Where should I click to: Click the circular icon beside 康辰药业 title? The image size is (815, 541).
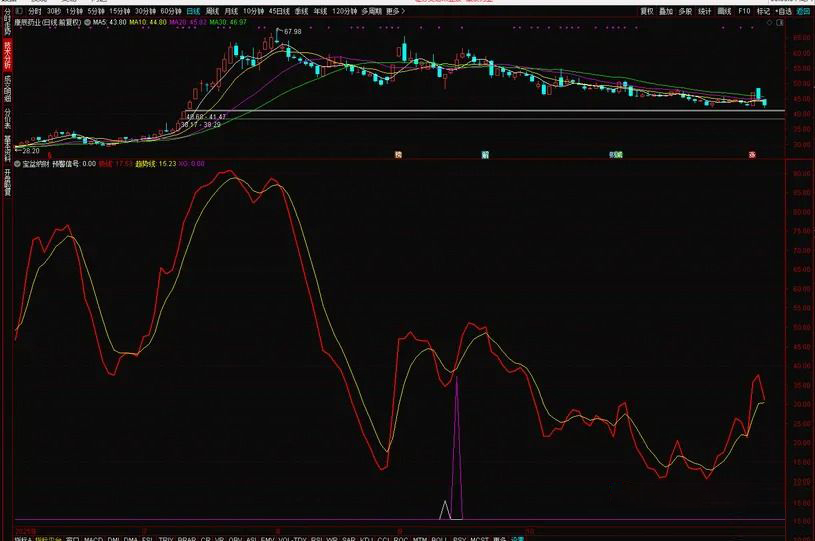tap(87, 21)
